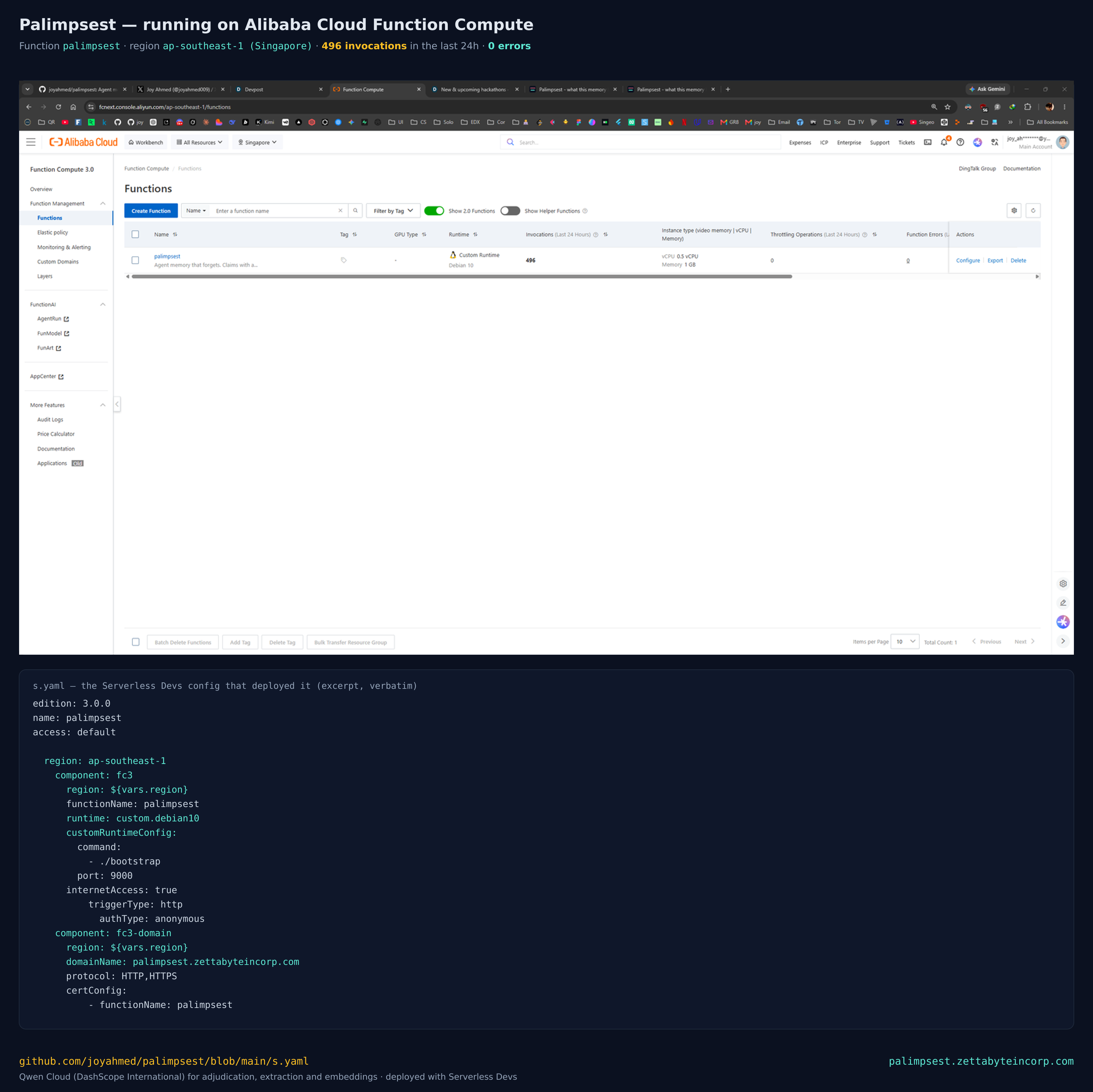Image resolution: width=1093 pixels, height=1092 pixels.
Task: Open the AI assistant icon in header
Action: click(x=977, y=142)
